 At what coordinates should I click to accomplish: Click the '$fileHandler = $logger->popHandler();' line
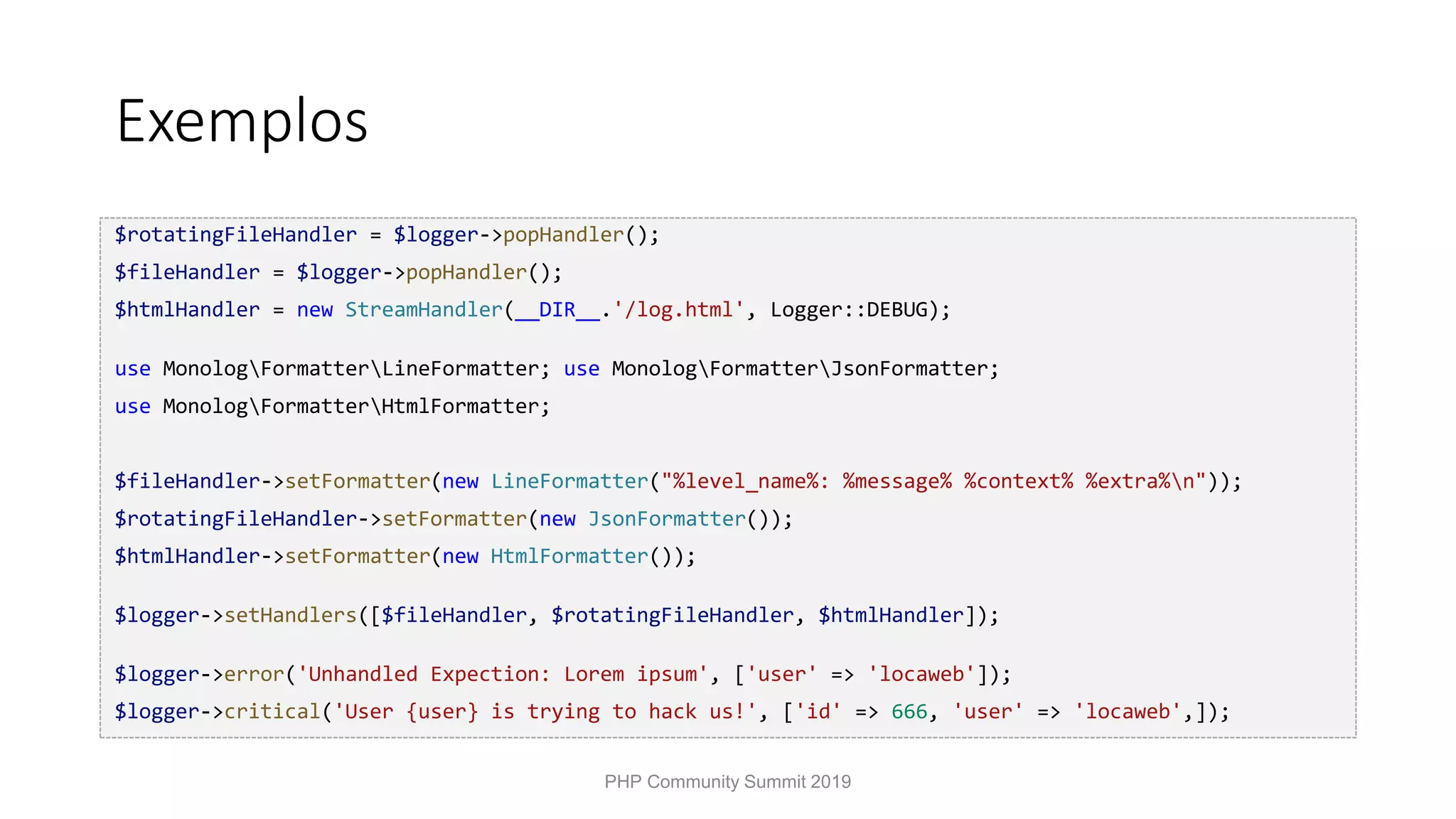pyautogui.click(x=338, y=272)
